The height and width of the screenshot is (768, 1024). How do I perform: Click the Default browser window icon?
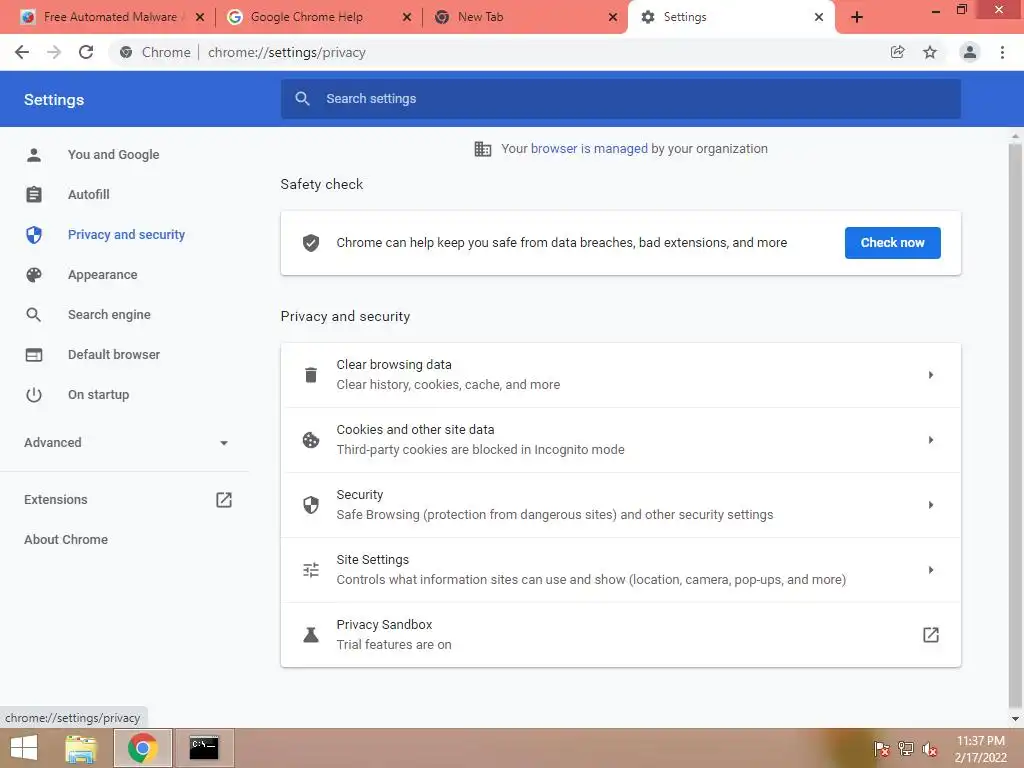coord(34,355)
